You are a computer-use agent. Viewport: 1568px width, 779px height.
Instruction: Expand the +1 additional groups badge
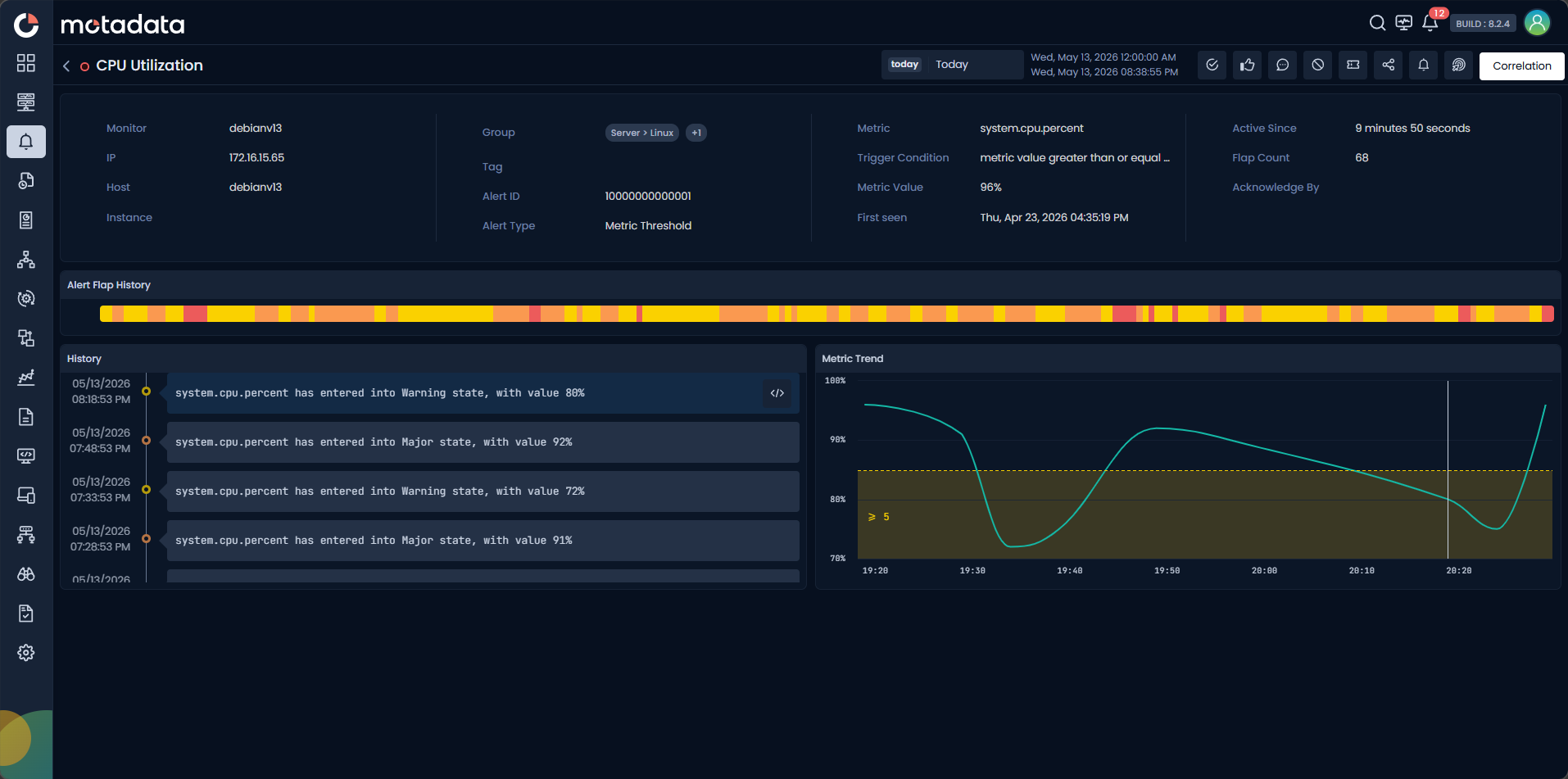[x=696, y=133]
